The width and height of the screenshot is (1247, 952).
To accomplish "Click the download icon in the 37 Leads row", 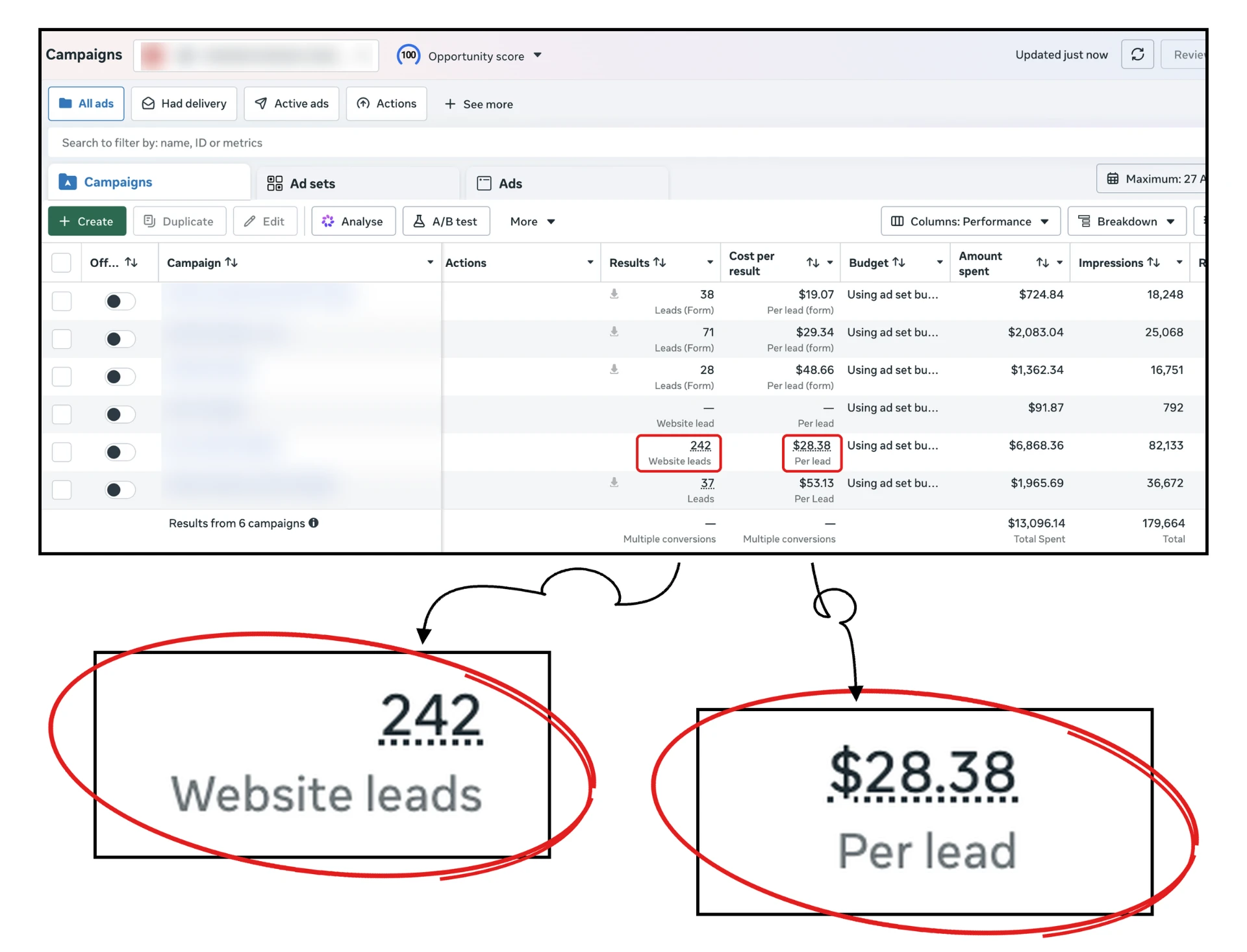I will coord(614,482).
